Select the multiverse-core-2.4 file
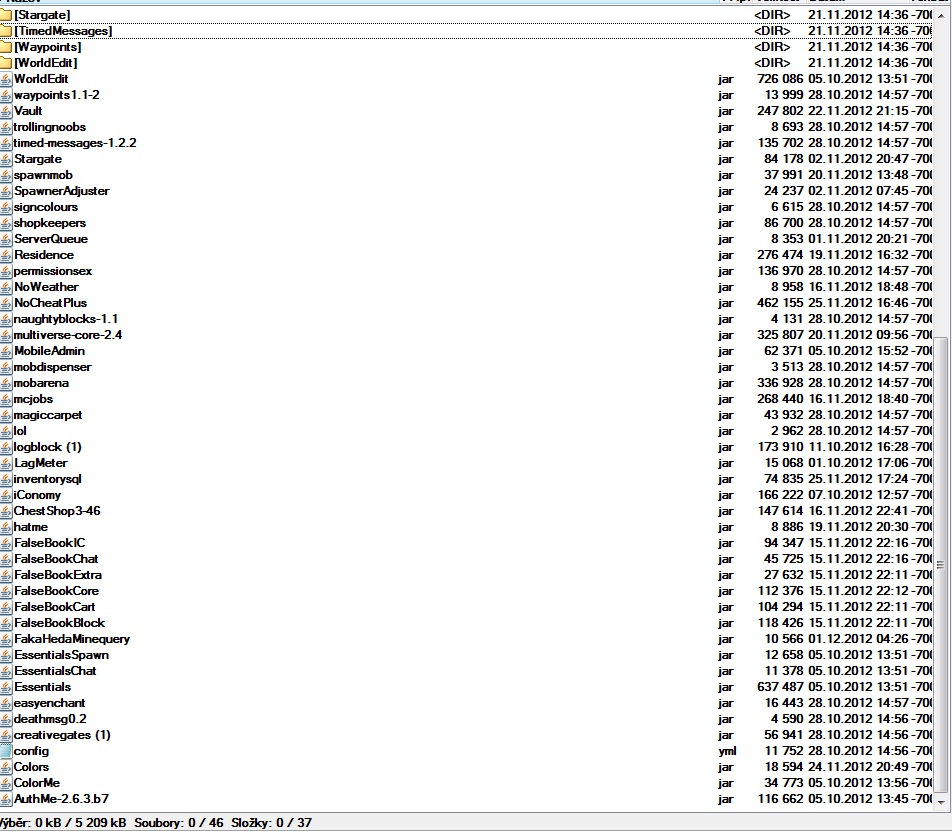 (67, 335)
